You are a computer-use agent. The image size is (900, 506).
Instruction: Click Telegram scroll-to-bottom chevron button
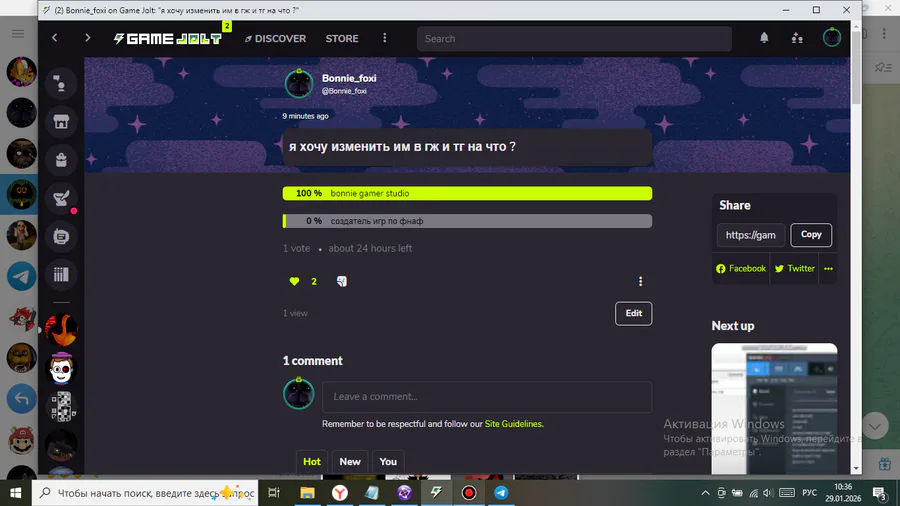pos(875,426)
